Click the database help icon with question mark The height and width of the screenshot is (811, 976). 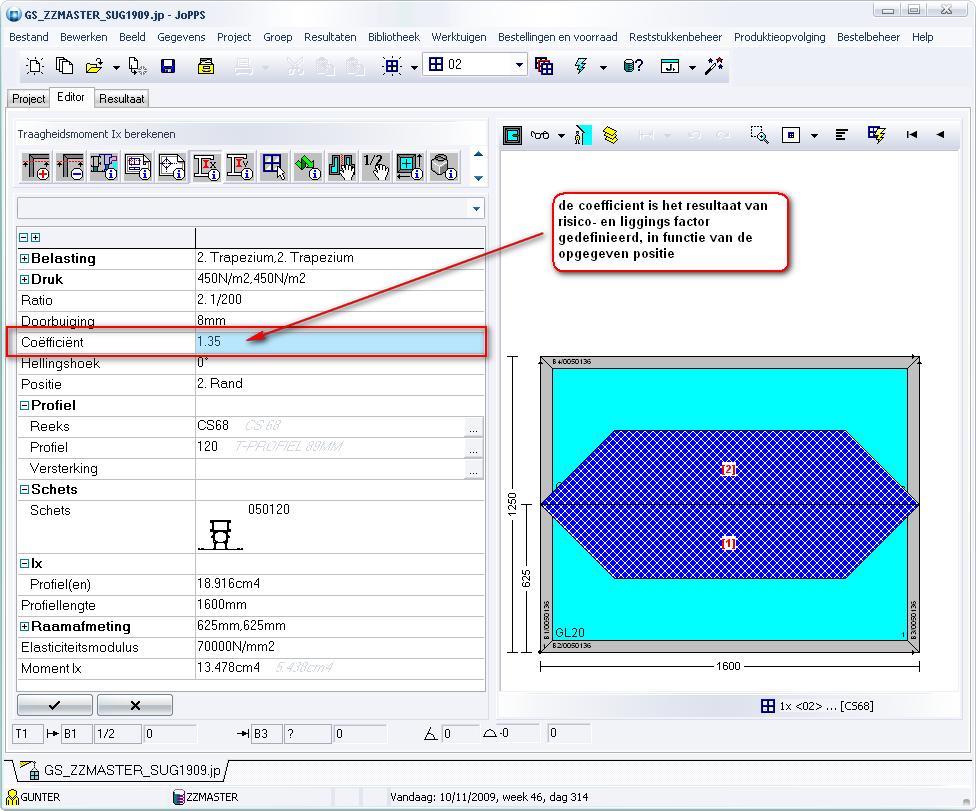pos(632,66)
